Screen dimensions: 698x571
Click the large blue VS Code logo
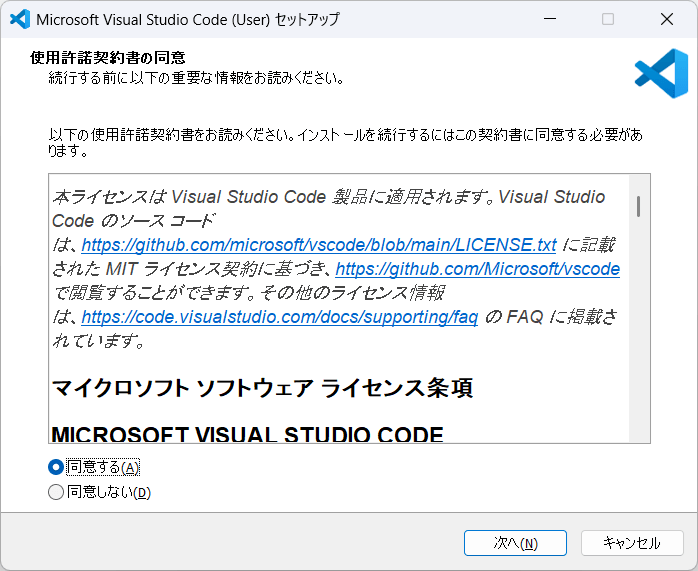click(661, 73)
